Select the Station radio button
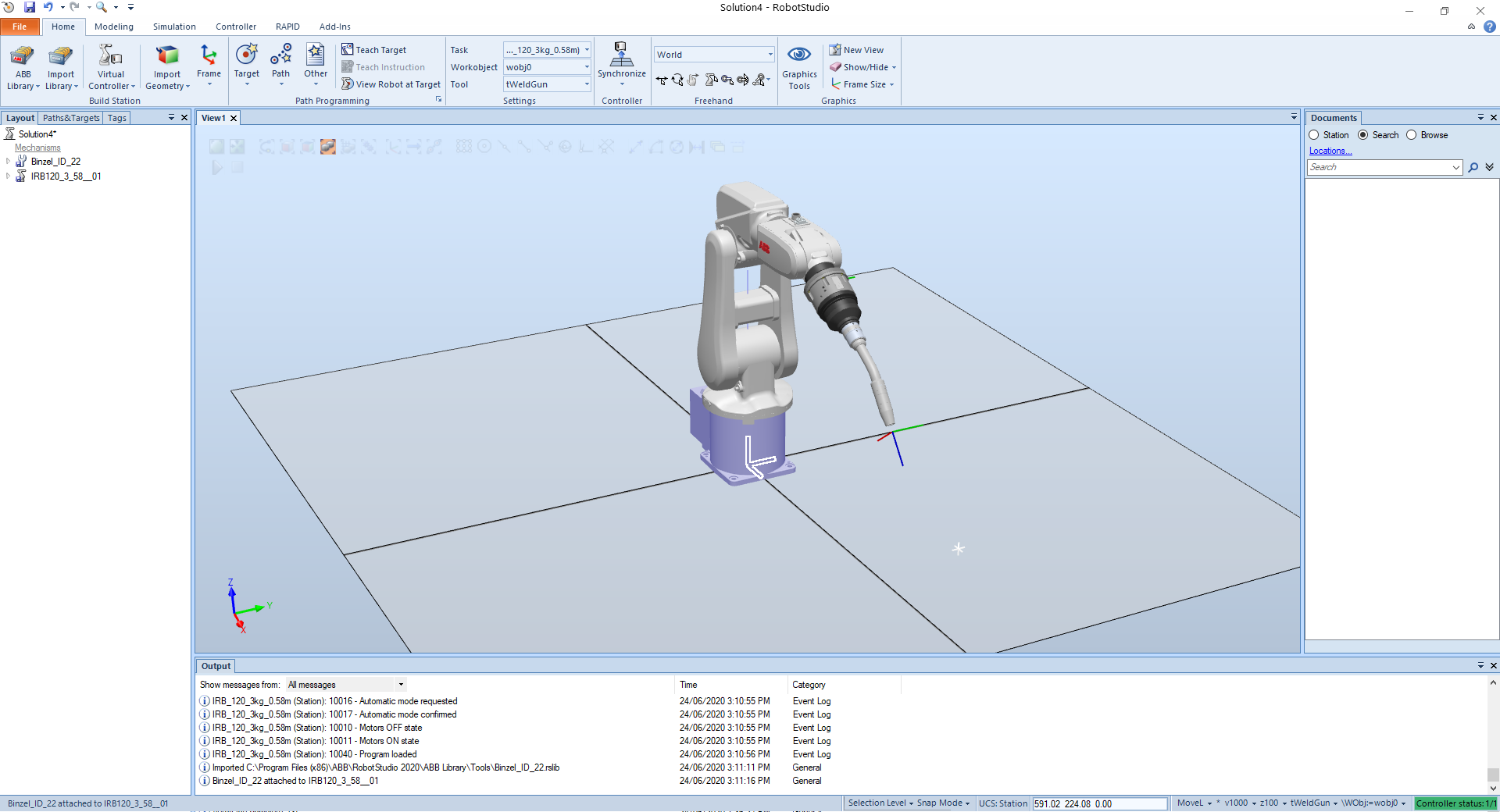This screenshot has height=812, width=1500. pos(1314,135)
